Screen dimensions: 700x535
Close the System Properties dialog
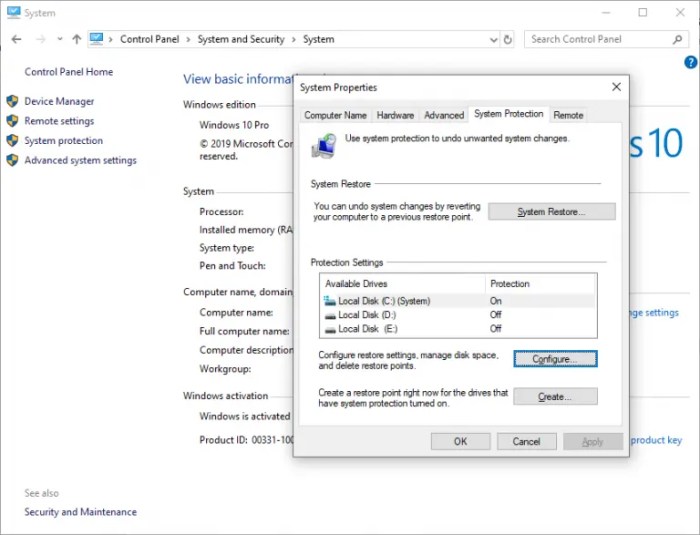616,87
